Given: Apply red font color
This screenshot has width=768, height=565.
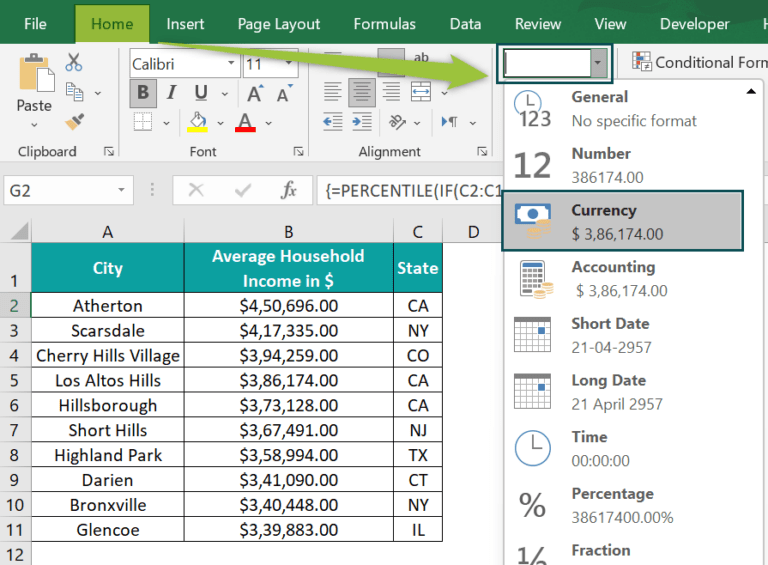Looking at the screenshot, I should pos(245,122).
